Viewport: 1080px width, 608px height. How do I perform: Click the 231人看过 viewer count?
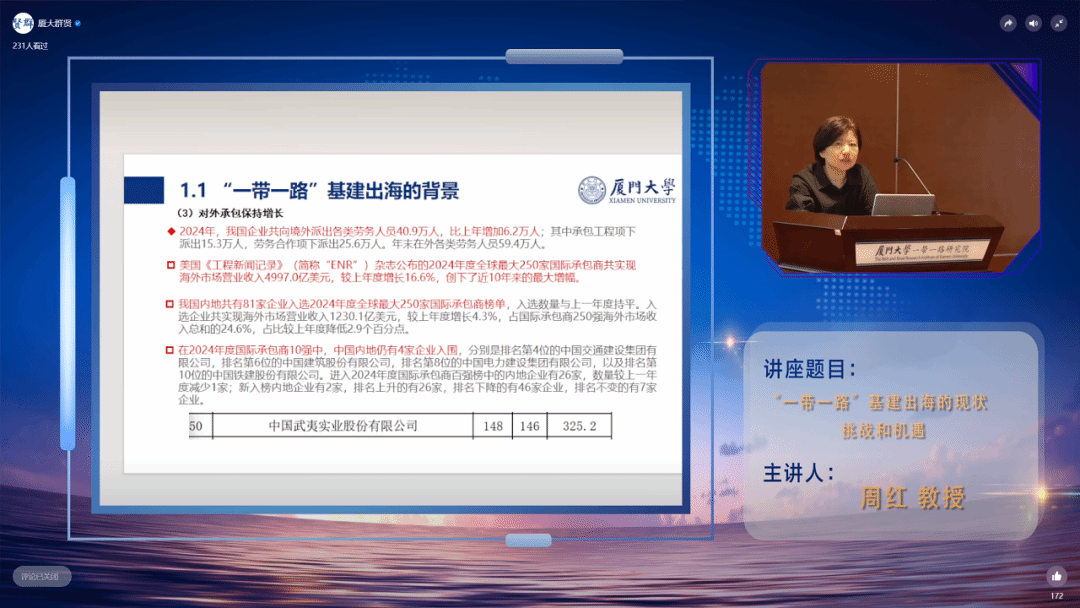tap(33, 45)
